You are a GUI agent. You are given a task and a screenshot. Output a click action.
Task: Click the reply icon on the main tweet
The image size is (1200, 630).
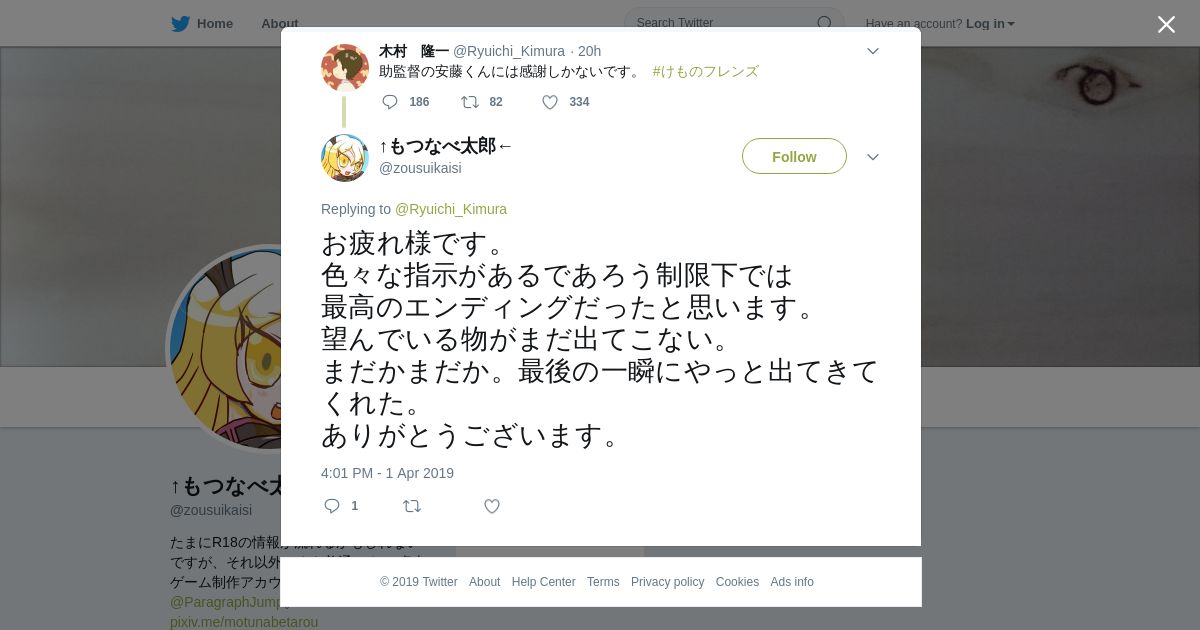(x=332, y=506)
